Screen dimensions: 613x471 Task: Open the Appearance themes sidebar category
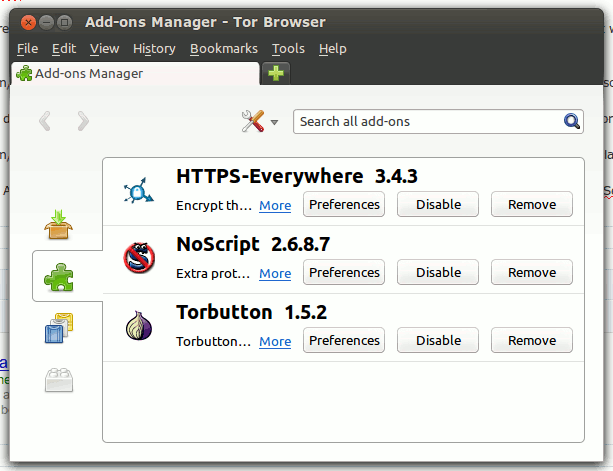[59, 328]
